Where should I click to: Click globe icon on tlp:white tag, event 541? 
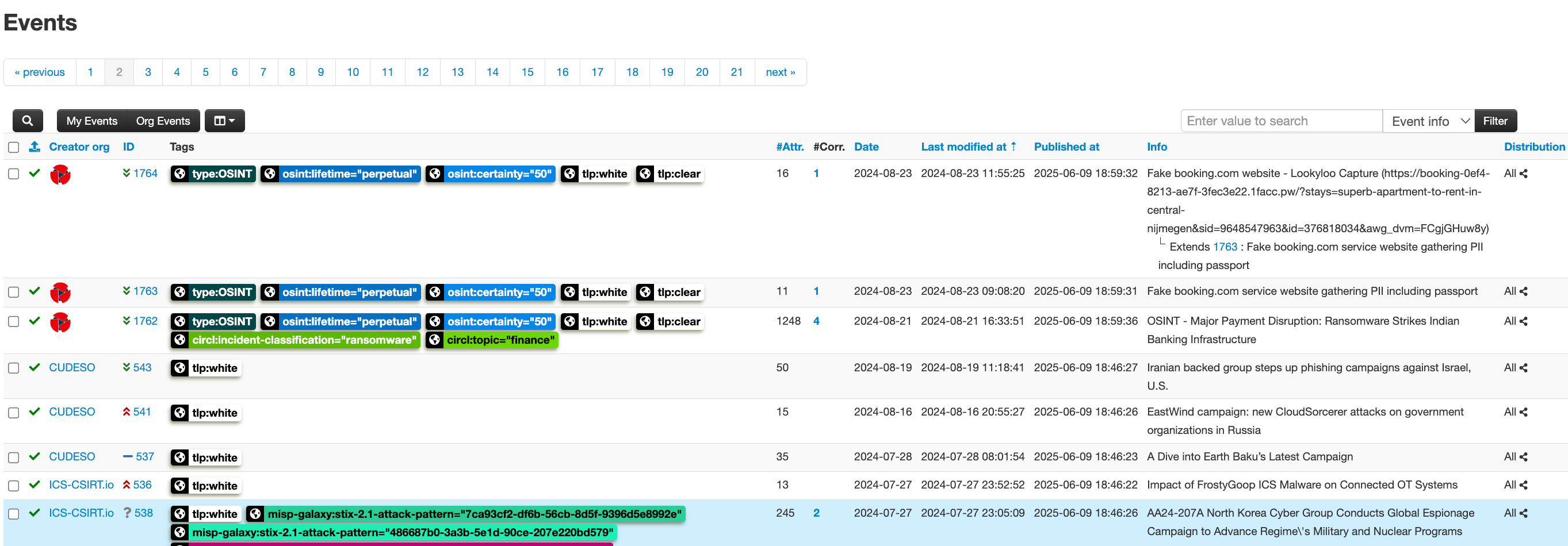179,413
